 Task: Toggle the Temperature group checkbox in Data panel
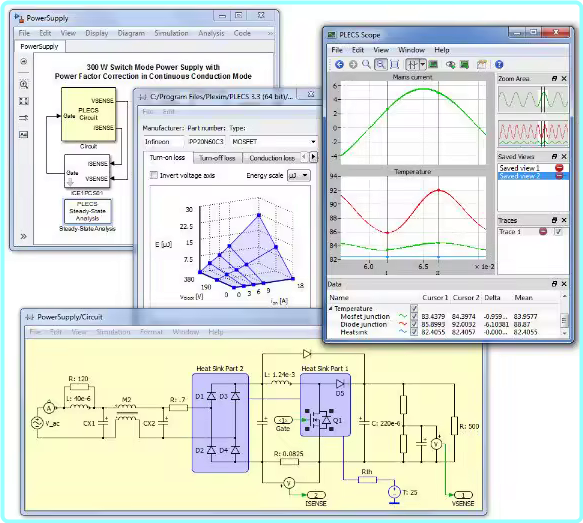pyautogui.click(x=414, y=308)
